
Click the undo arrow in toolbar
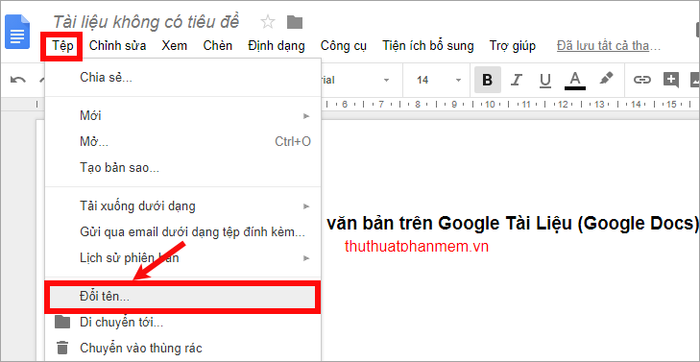[18, 80]
